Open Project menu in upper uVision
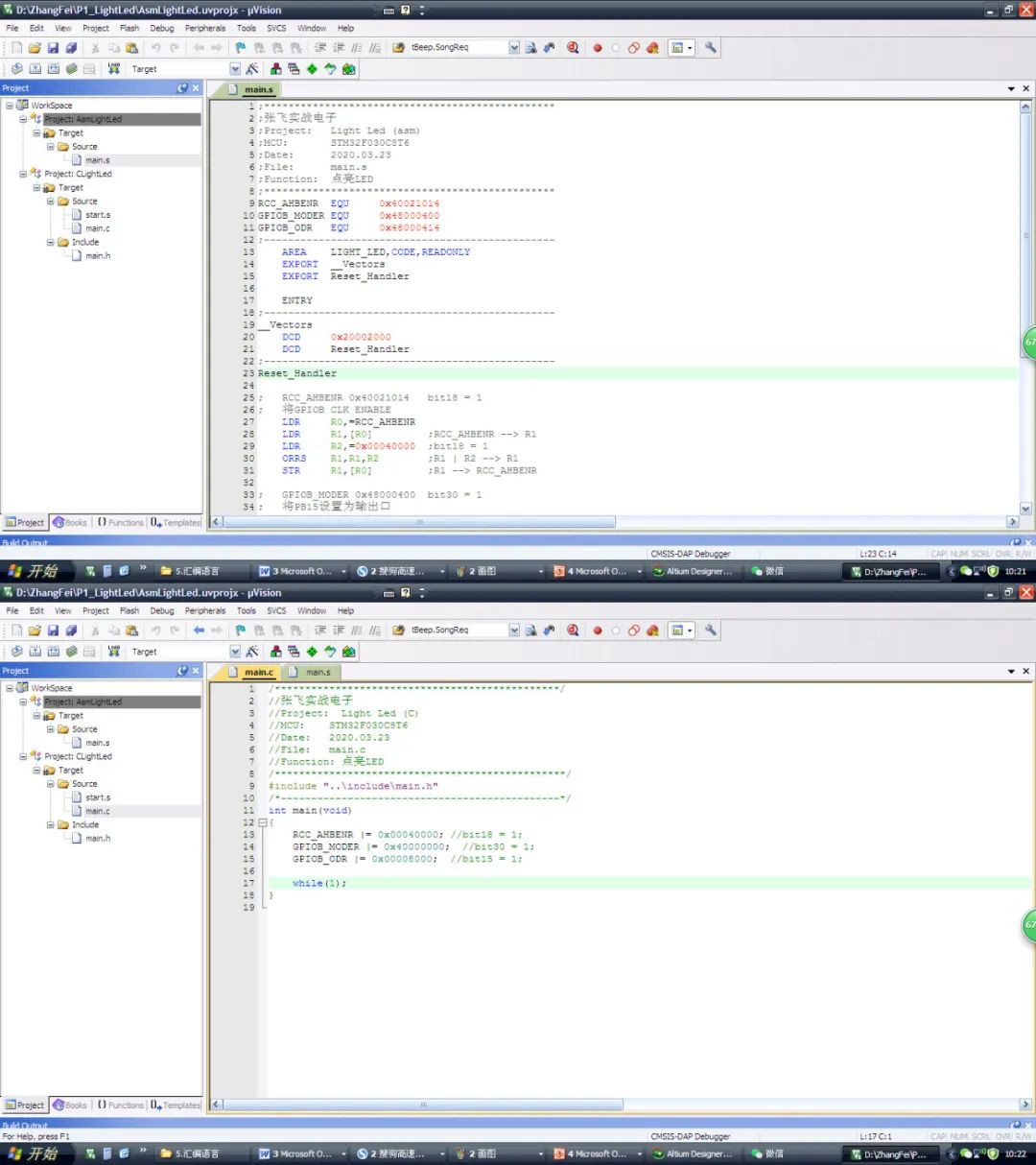 pos(96,28)
